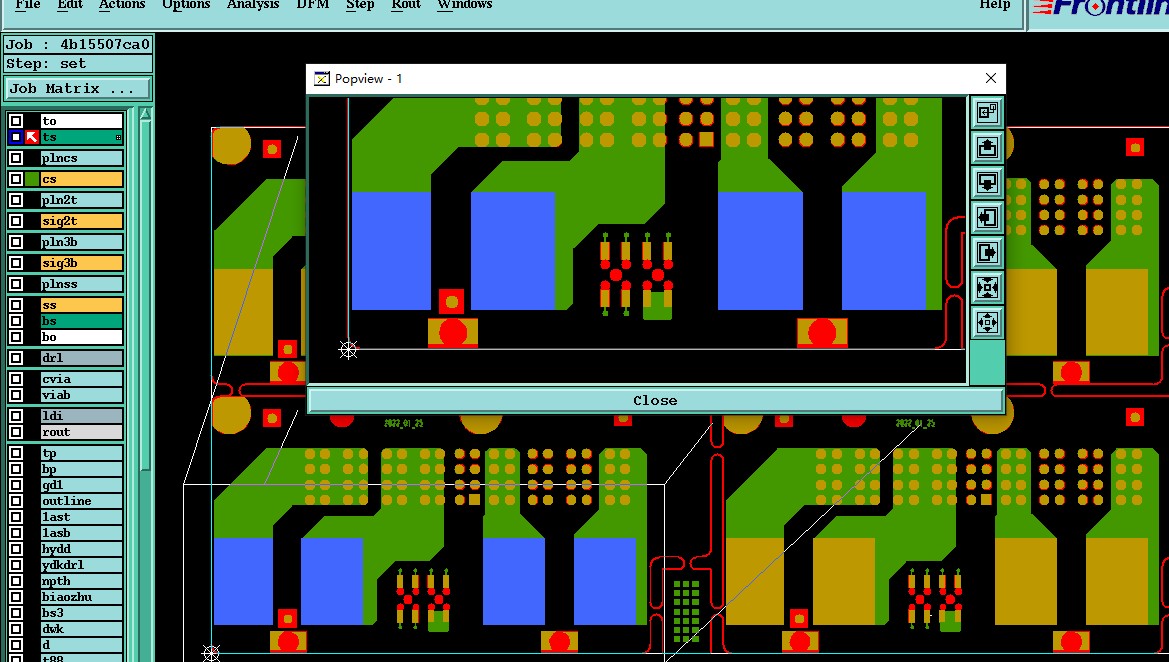Toggle the checkbox for the to layer
1169x662 pixels.
click(x=16, y=121)
